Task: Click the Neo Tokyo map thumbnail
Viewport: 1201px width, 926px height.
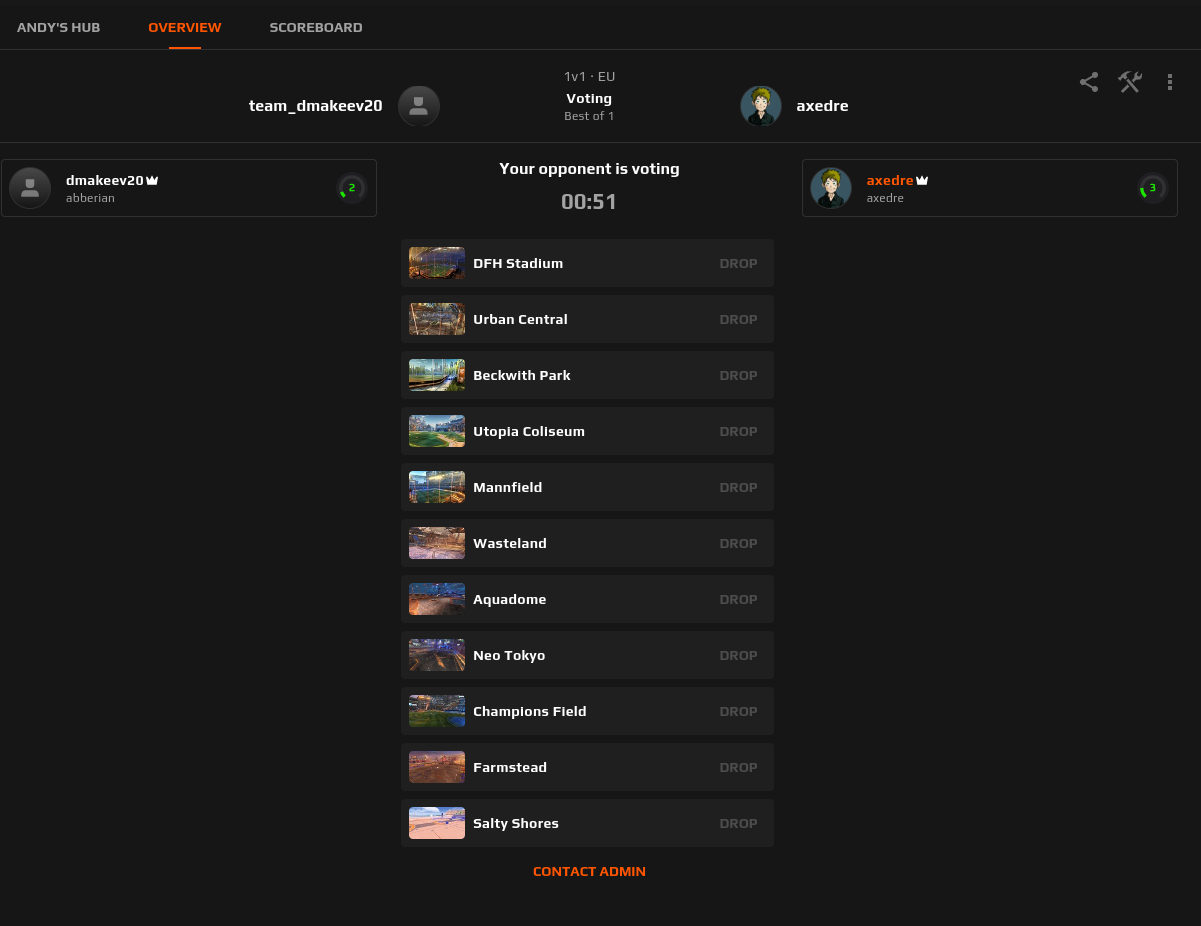Action: [x=437, y=655]
